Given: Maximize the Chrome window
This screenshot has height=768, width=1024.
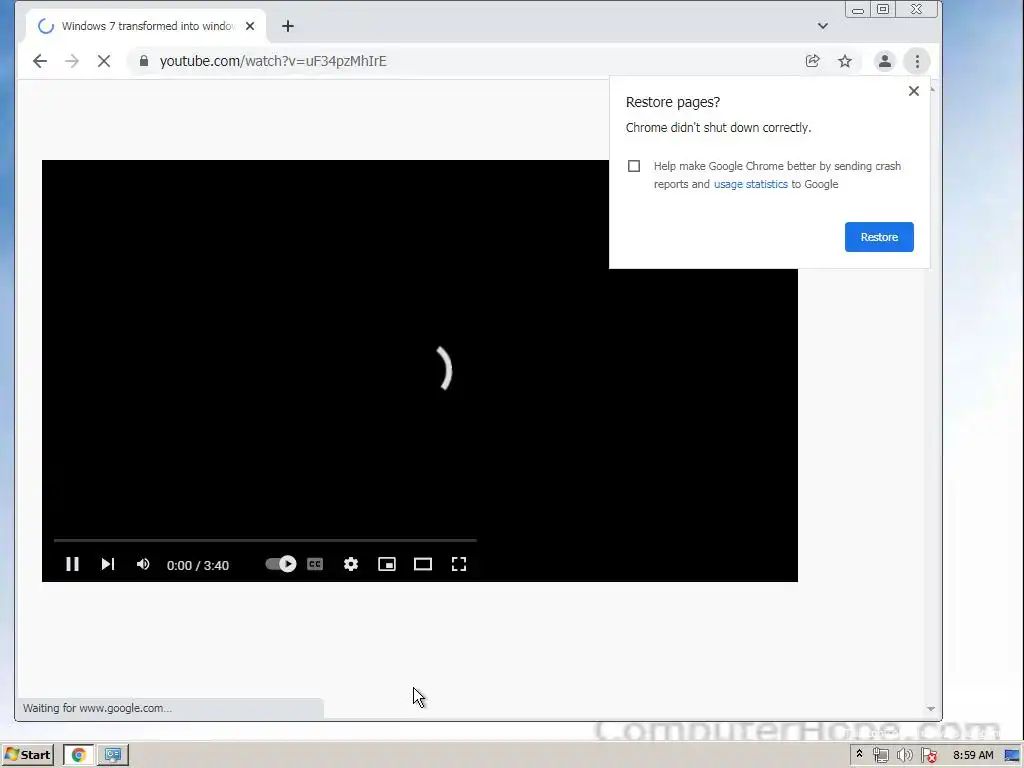Looking at the screenshot, I should tap(883, 9).
